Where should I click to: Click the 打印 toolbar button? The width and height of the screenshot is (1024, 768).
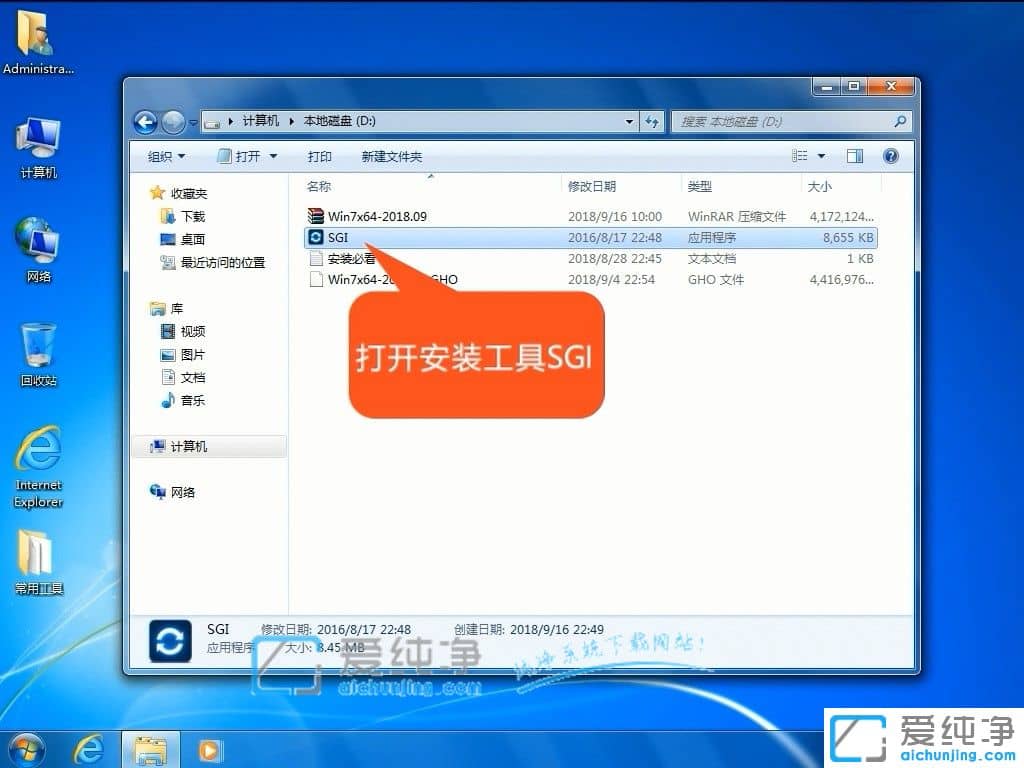pos(320,156)
